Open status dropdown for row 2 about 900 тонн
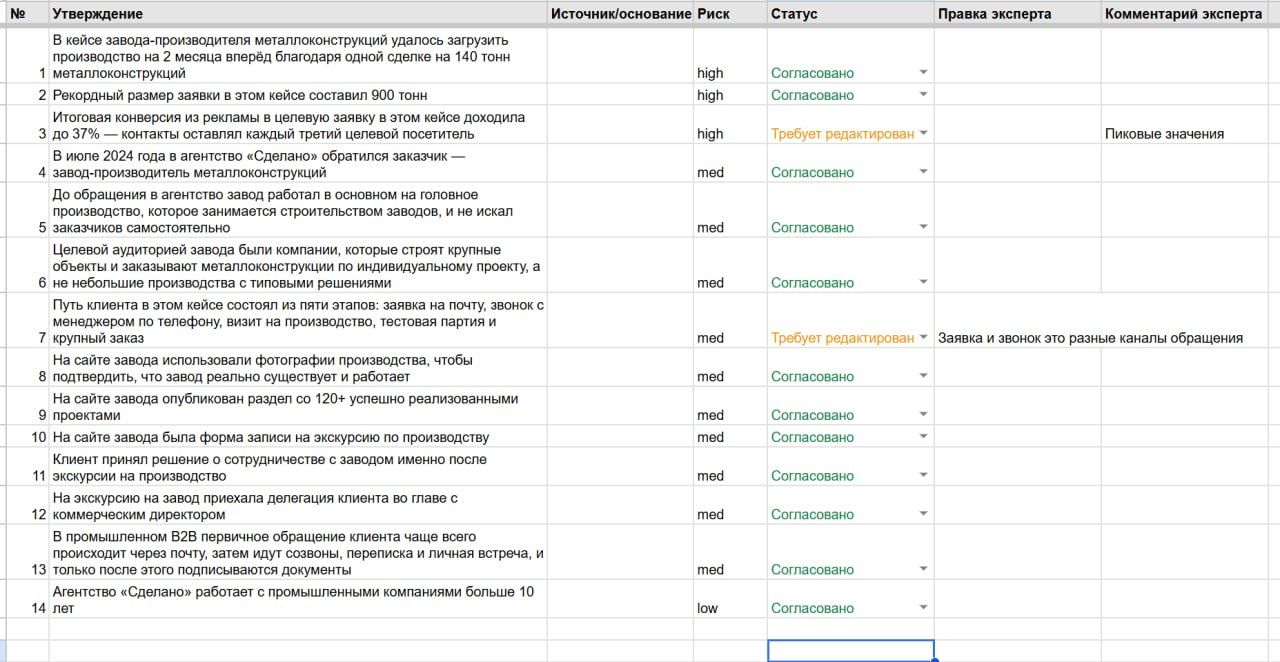 tap(923, 95)
